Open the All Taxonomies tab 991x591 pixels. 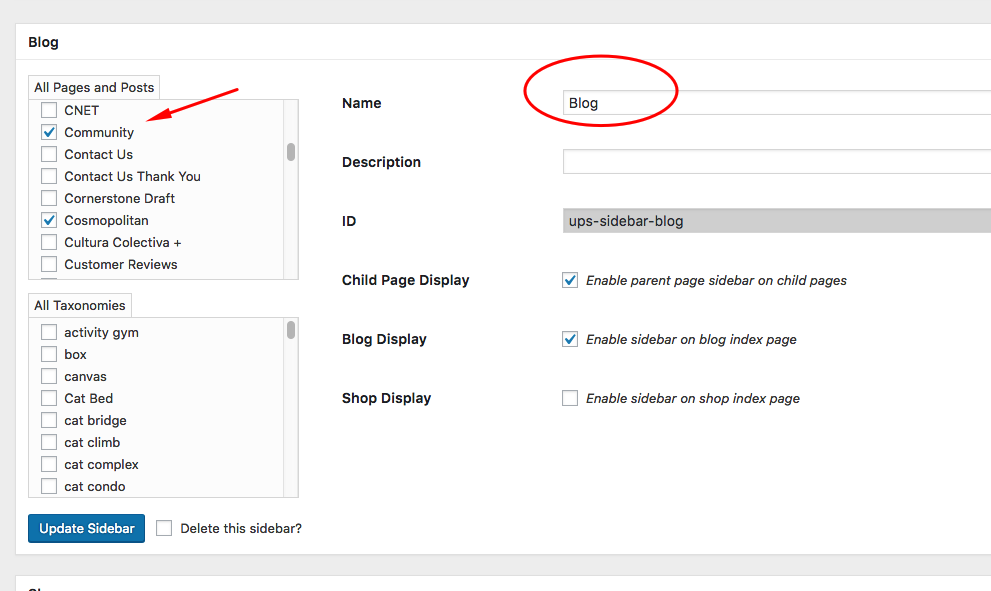tap(80, 306)
